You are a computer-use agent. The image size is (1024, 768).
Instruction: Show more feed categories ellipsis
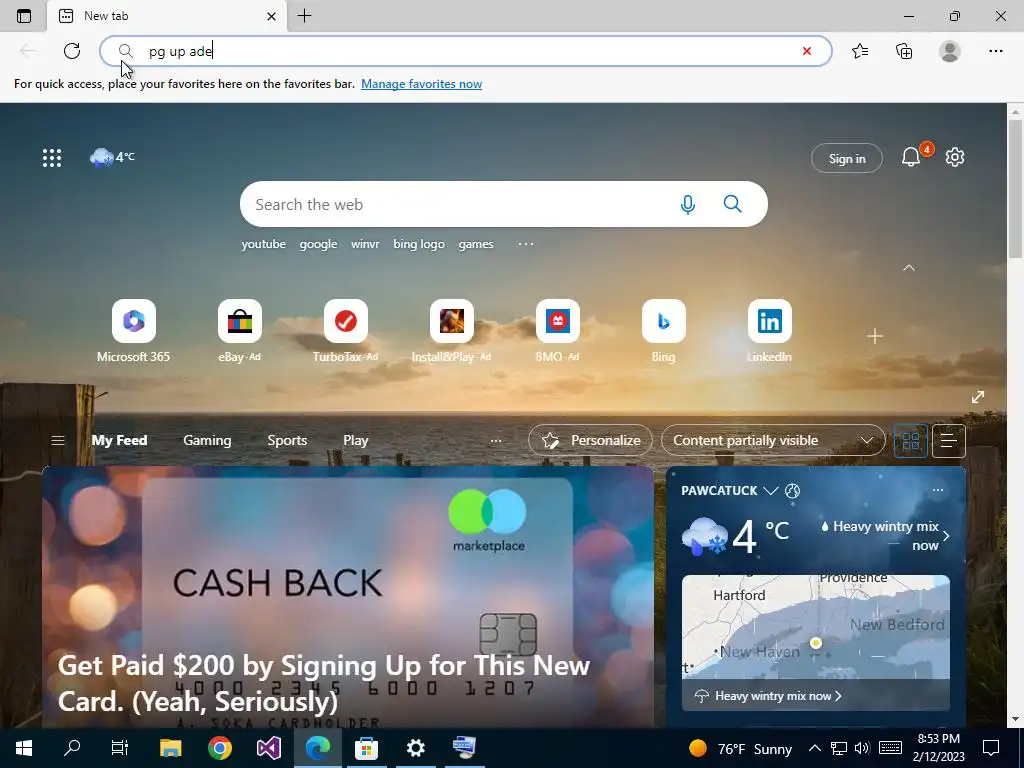(496, 441)
